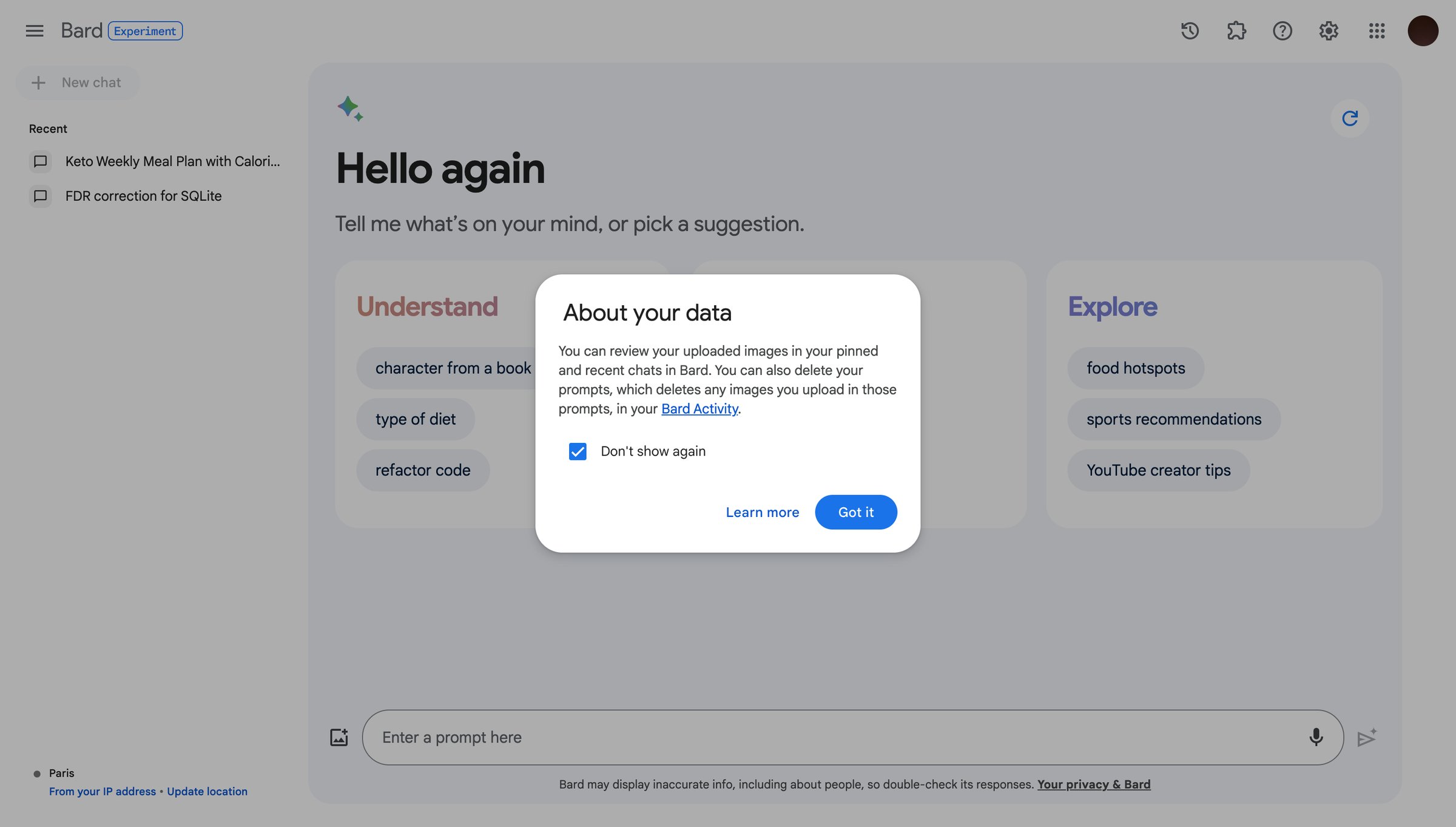The image size is (1456, 827).
Task: Open the account profile avatar
Action: (x=1423, y=30)
